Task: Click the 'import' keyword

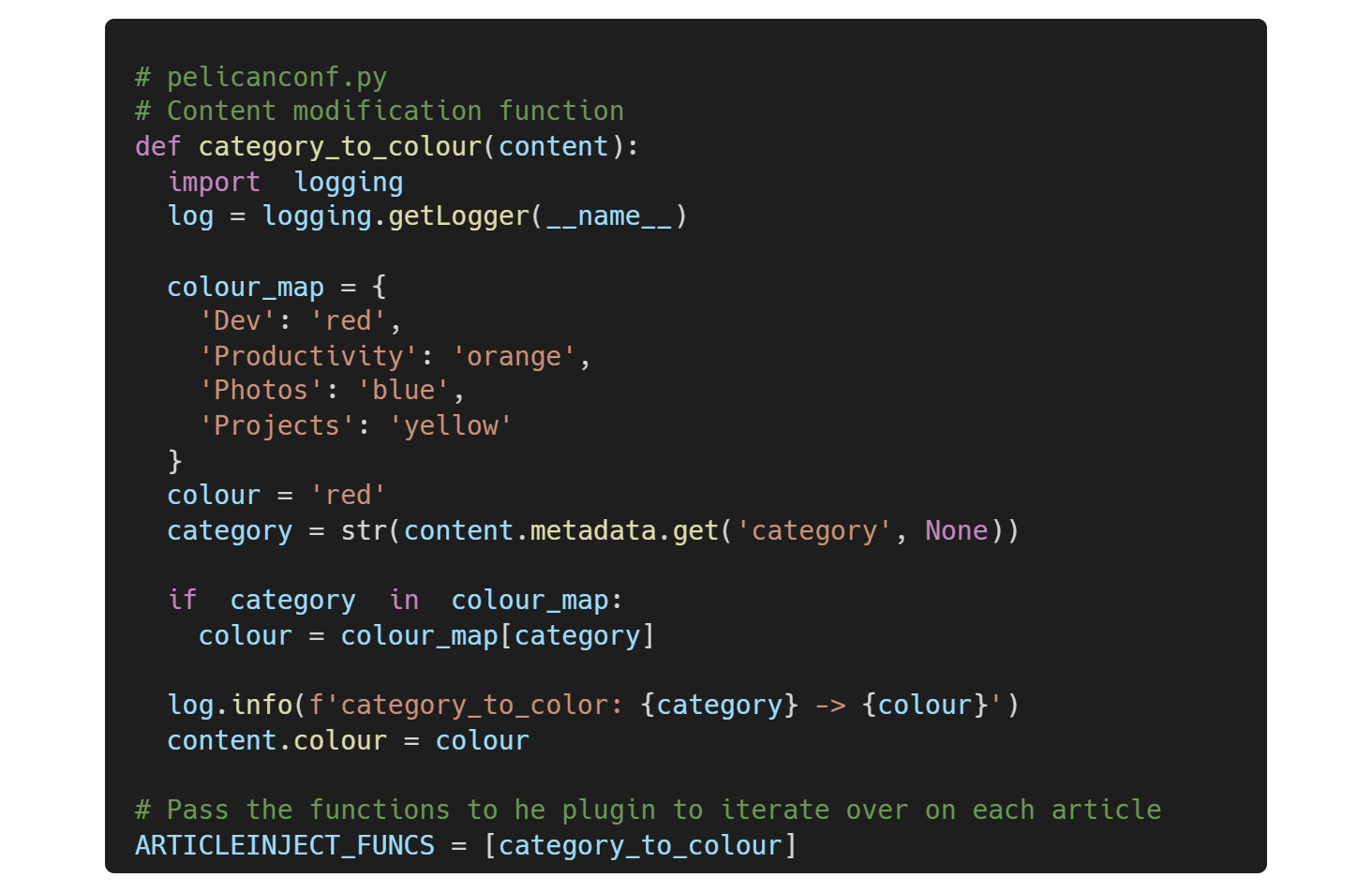Action: [x=214, y=182]
